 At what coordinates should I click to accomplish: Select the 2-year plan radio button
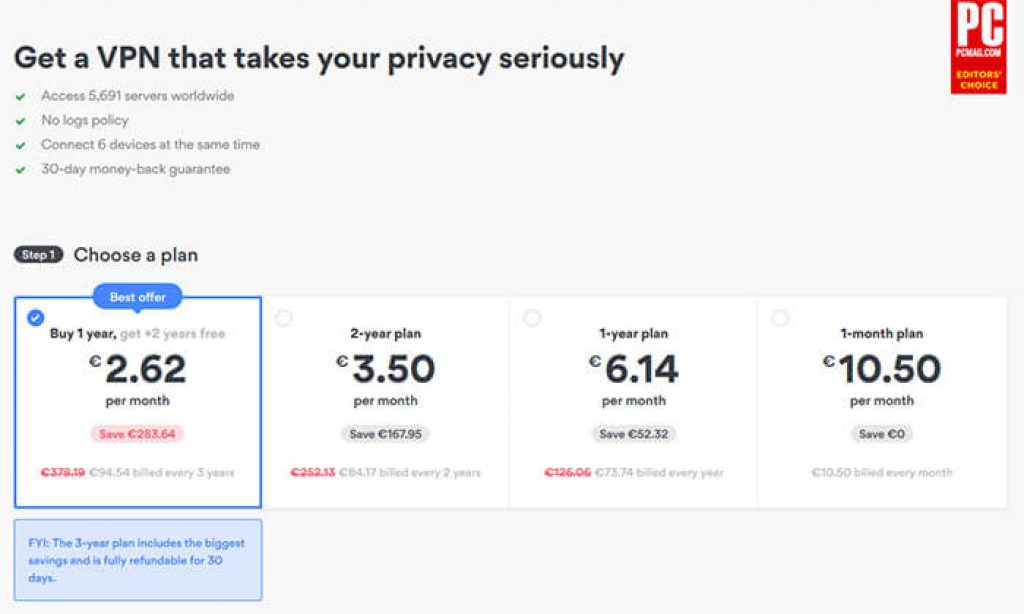(x=283, y=318)
